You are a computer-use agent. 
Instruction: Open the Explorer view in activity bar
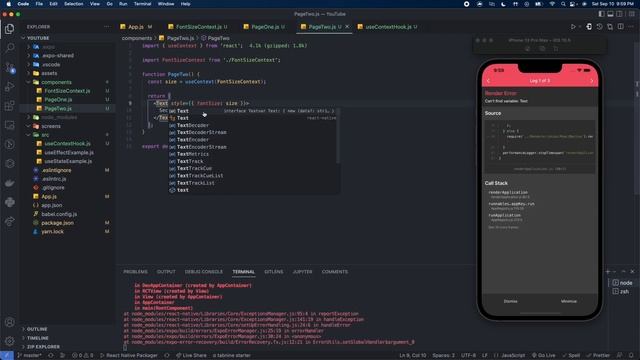pyautogui.click(x=9, y=29)
